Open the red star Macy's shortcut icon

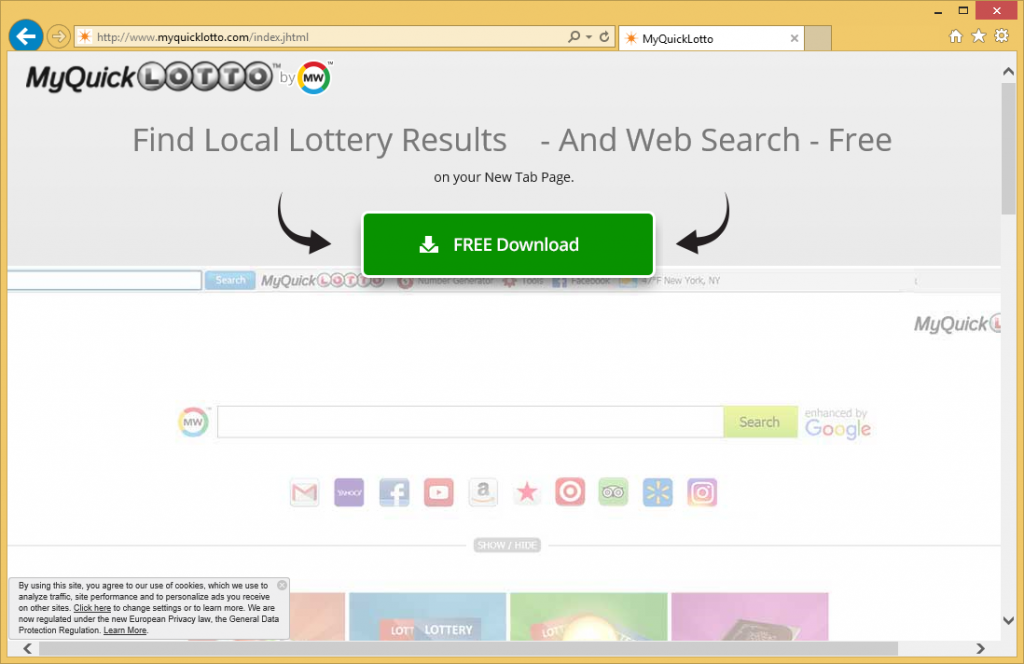click(527, 492)
